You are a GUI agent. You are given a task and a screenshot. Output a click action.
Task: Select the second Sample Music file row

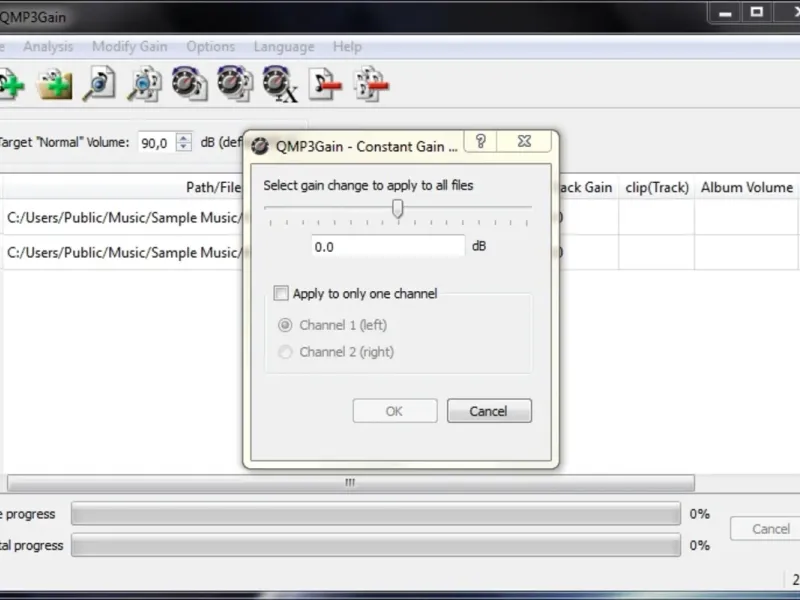[x=123, y=253]
